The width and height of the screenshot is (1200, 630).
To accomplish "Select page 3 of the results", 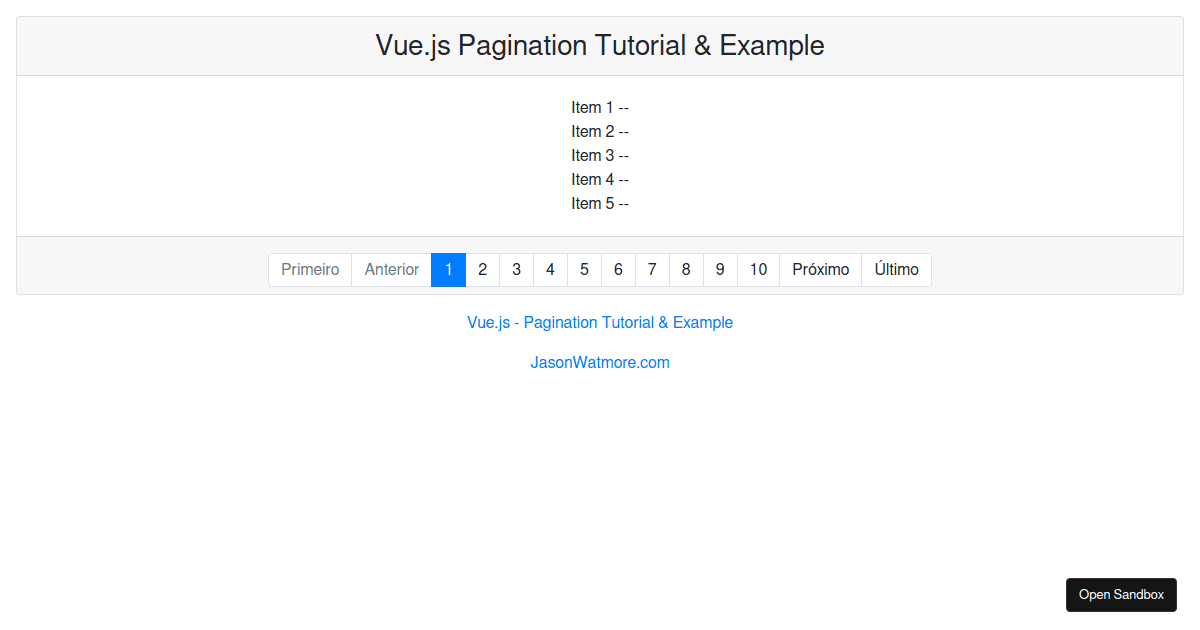I will pos(516,269).
